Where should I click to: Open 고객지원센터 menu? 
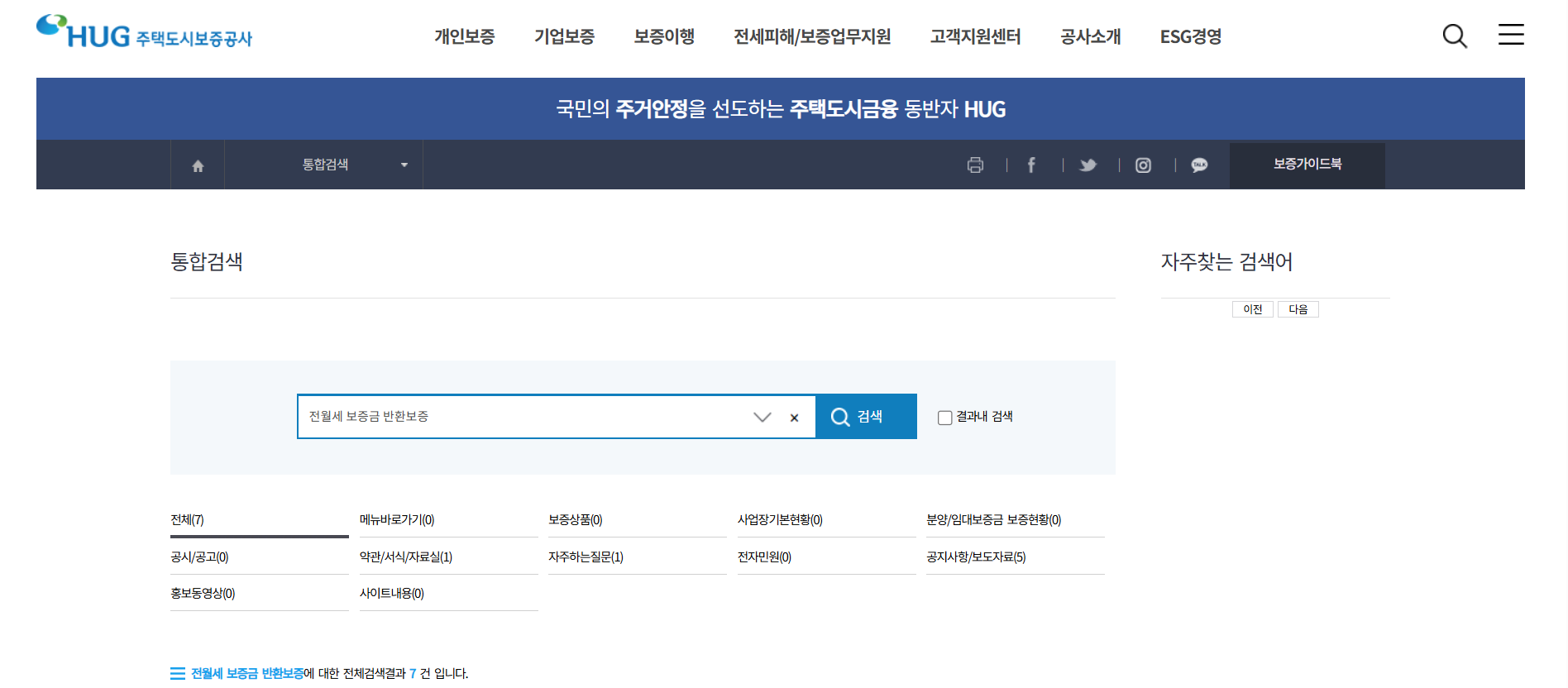pyautogui.click(x=976, y=36)
